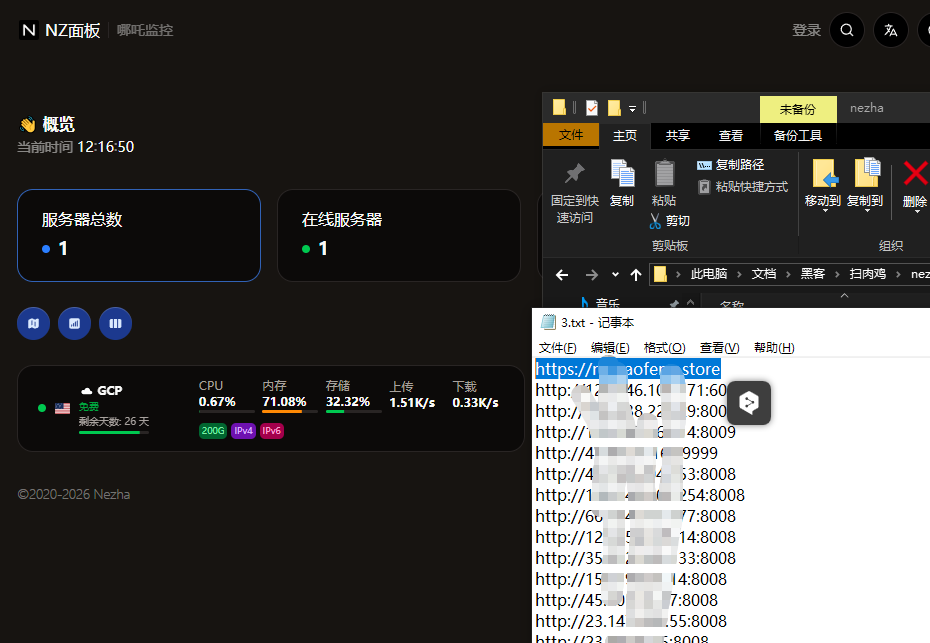The image size is (930, 643).
Task: Open the Quick Access Toolbar customize dropdown
Action: click(633, 107)
